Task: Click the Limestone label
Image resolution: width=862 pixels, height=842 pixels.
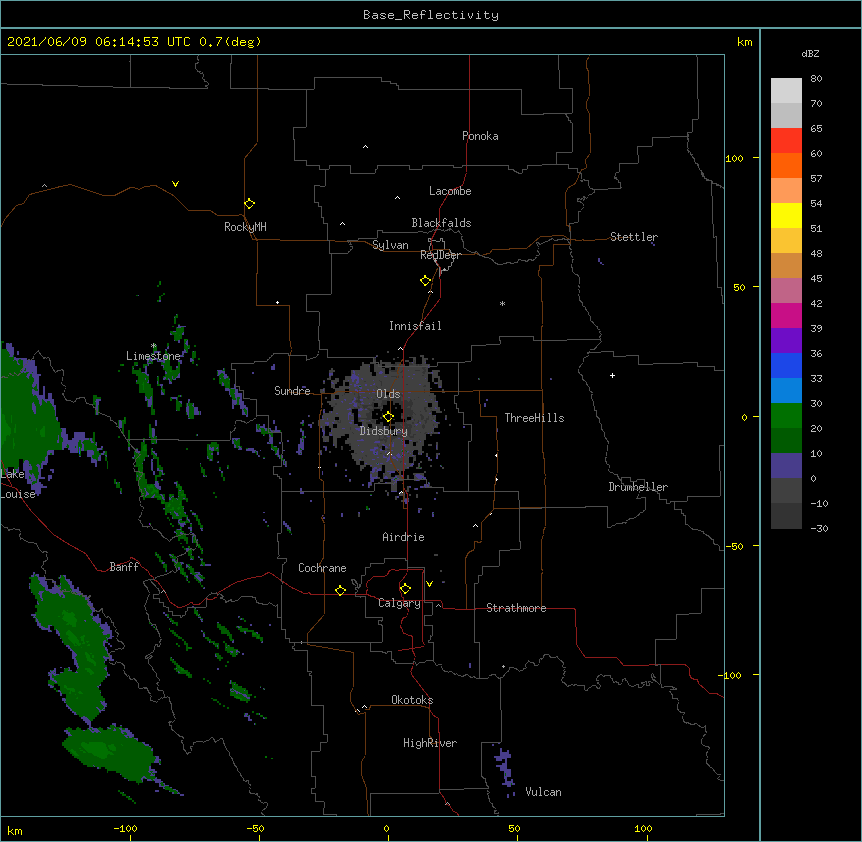Action: [153, 356]
